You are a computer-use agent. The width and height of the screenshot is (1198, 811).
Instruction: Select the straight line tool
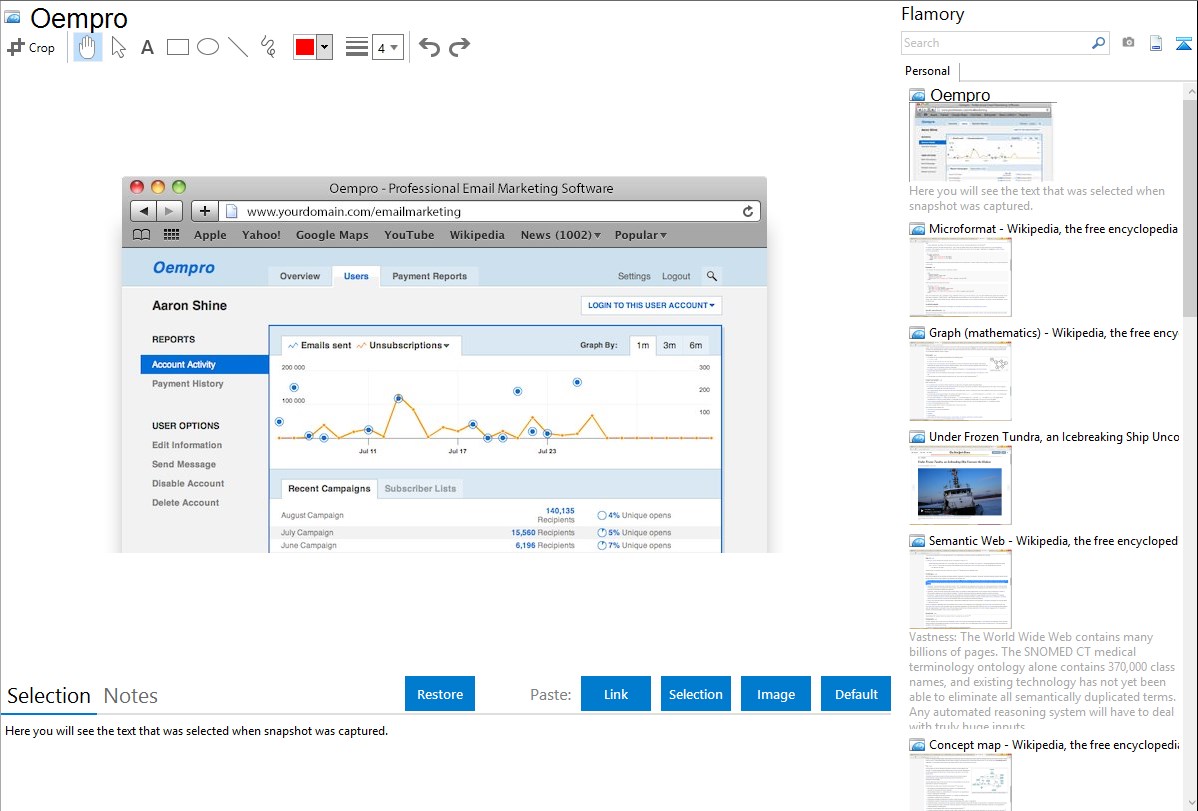pos(238,47)
